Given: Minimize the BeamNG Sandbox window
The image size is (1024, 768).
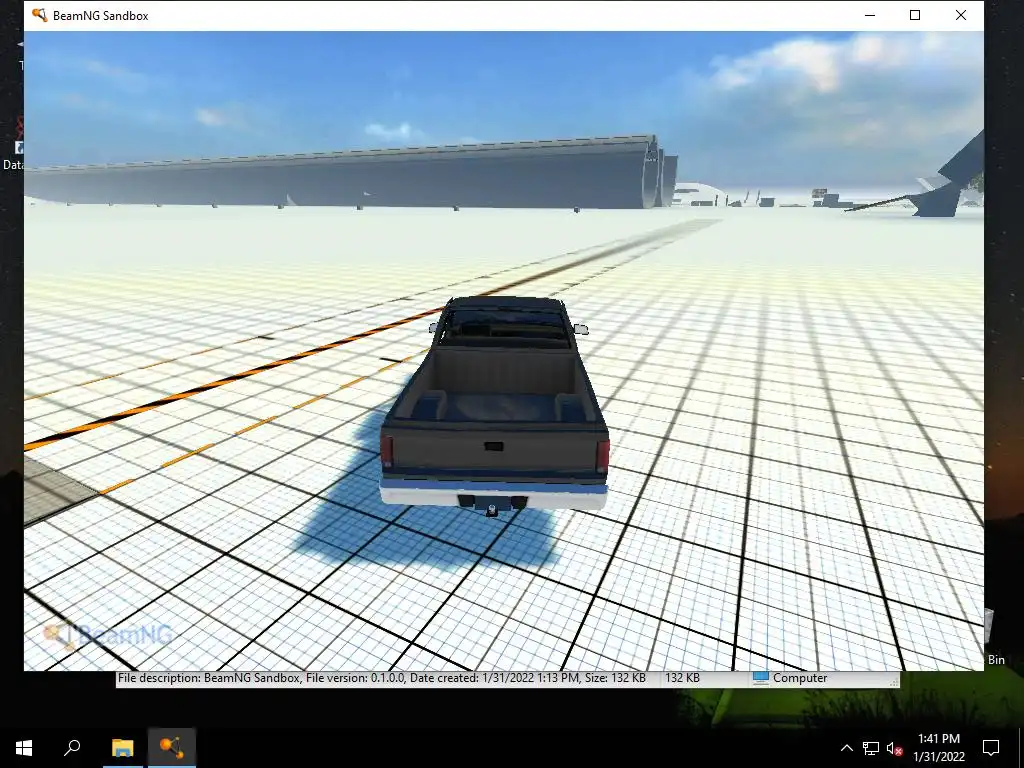Looking at the screenshot, I should (870, 15).
